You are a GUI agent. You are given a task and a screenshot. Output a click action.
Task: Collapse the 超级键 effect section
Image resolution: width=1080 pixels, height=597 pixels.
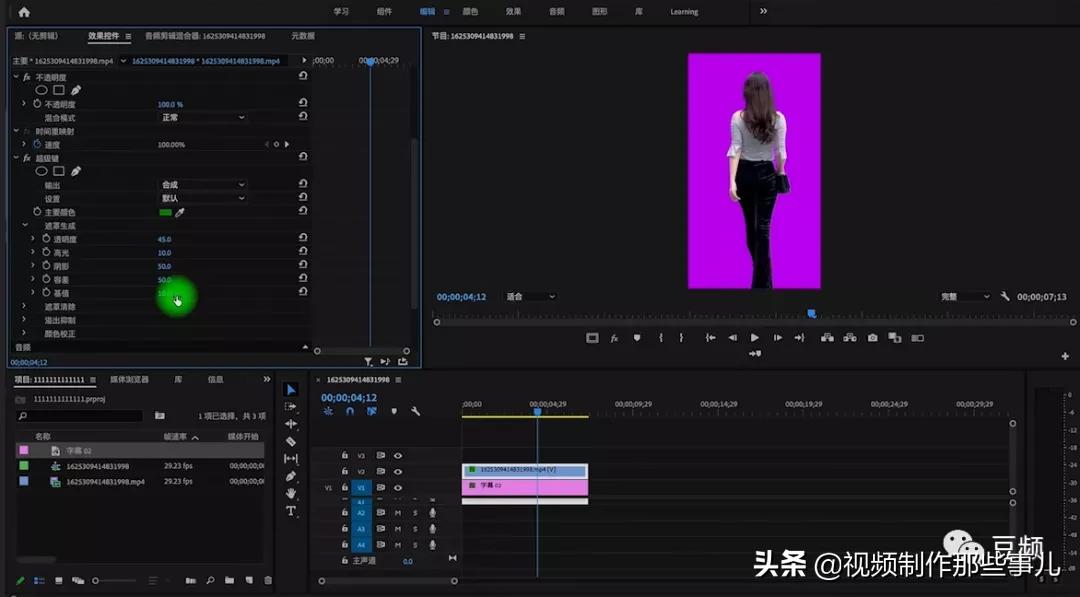(16, 157)
